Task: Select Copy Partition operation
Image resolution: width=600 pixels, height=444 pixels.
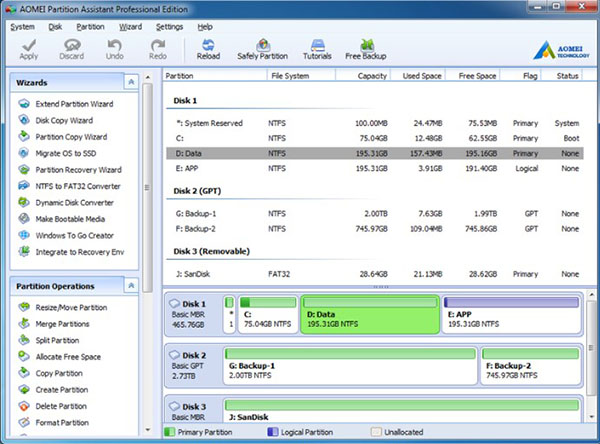Action: coord(51,373)
